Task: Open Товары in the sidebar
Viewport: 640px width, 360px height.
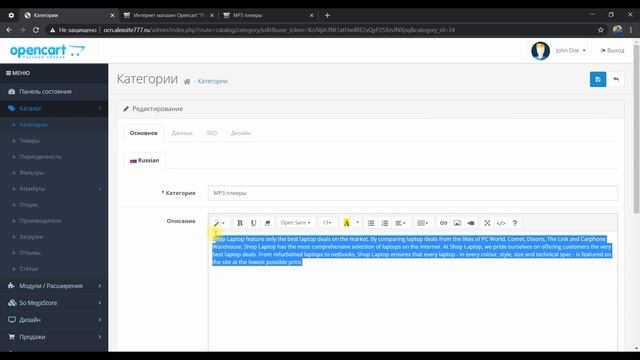Action: point(54,141)
